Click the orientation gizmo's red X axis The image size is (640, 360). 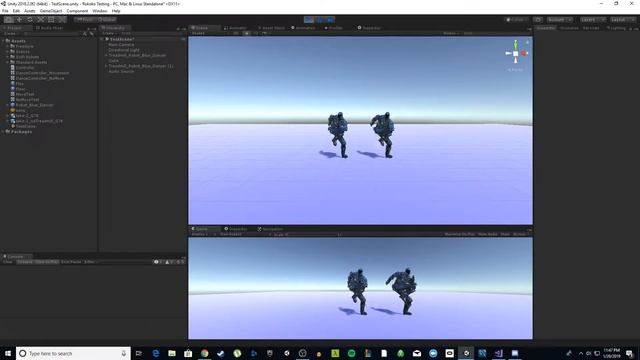pos(524,53)
